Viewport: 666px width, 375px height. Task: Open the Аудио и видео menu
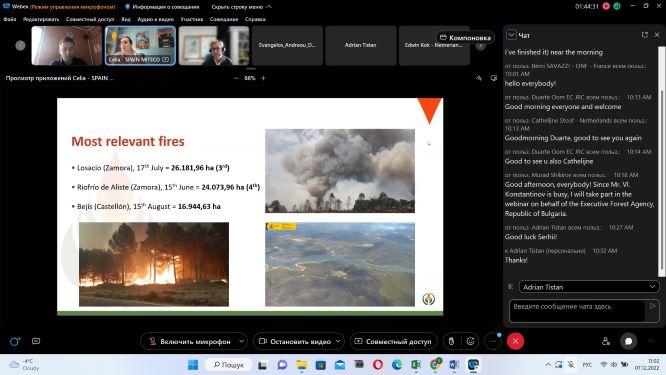point(155,19)
